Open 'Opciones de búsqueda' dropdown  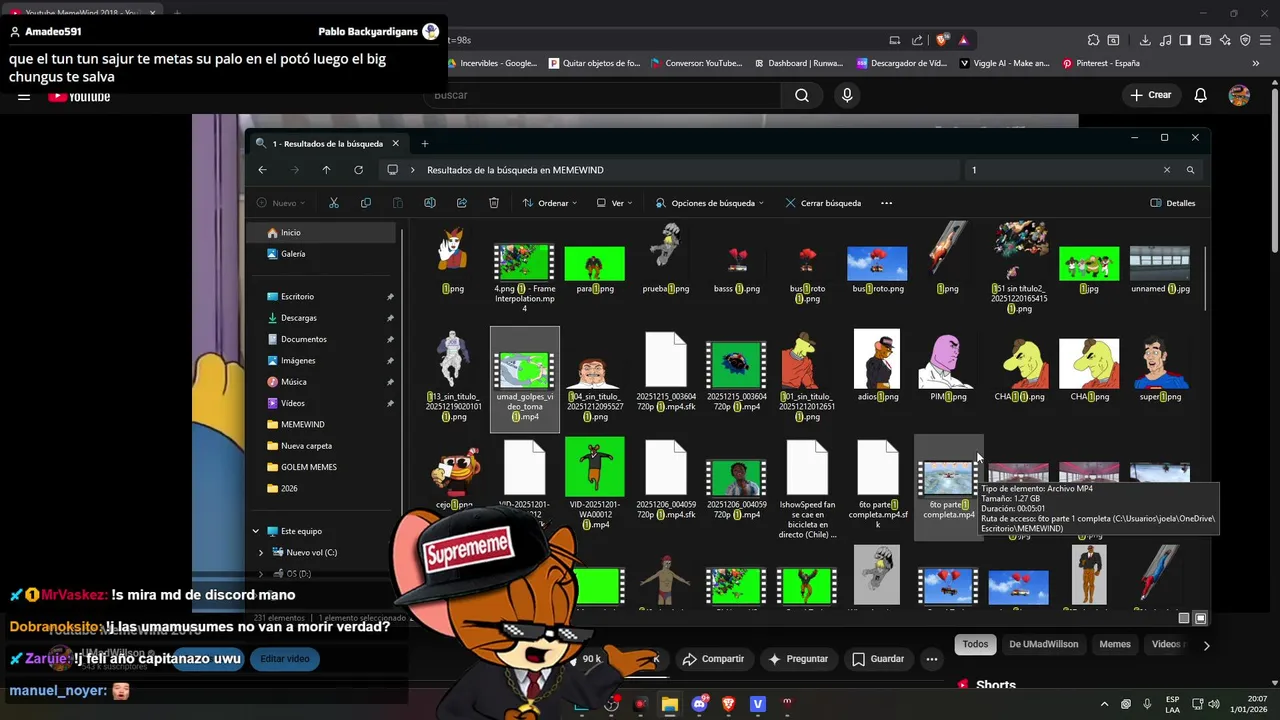click(710, 203)
